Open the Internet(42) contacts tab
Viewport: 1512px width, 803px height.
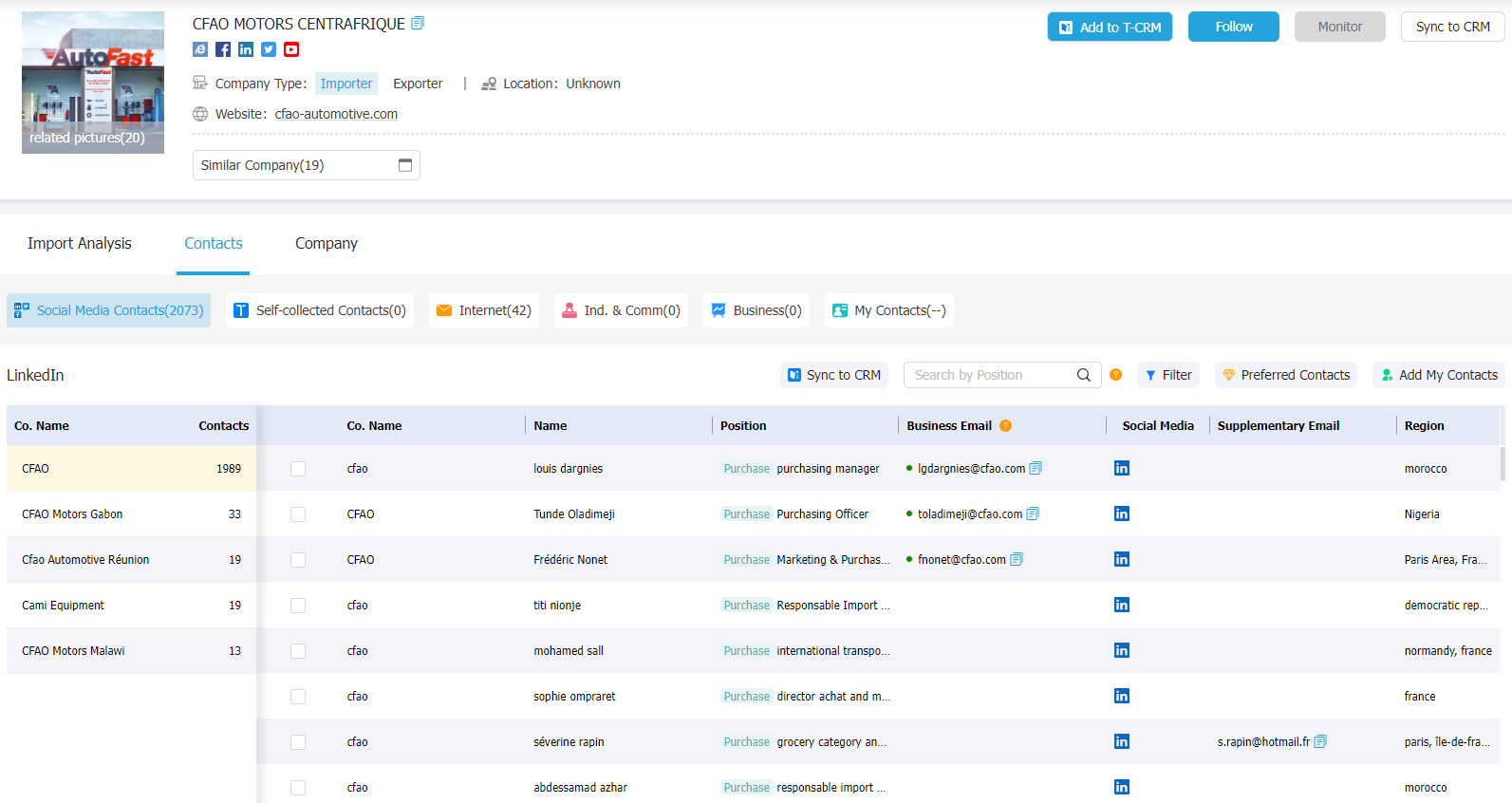coord(484,310)
